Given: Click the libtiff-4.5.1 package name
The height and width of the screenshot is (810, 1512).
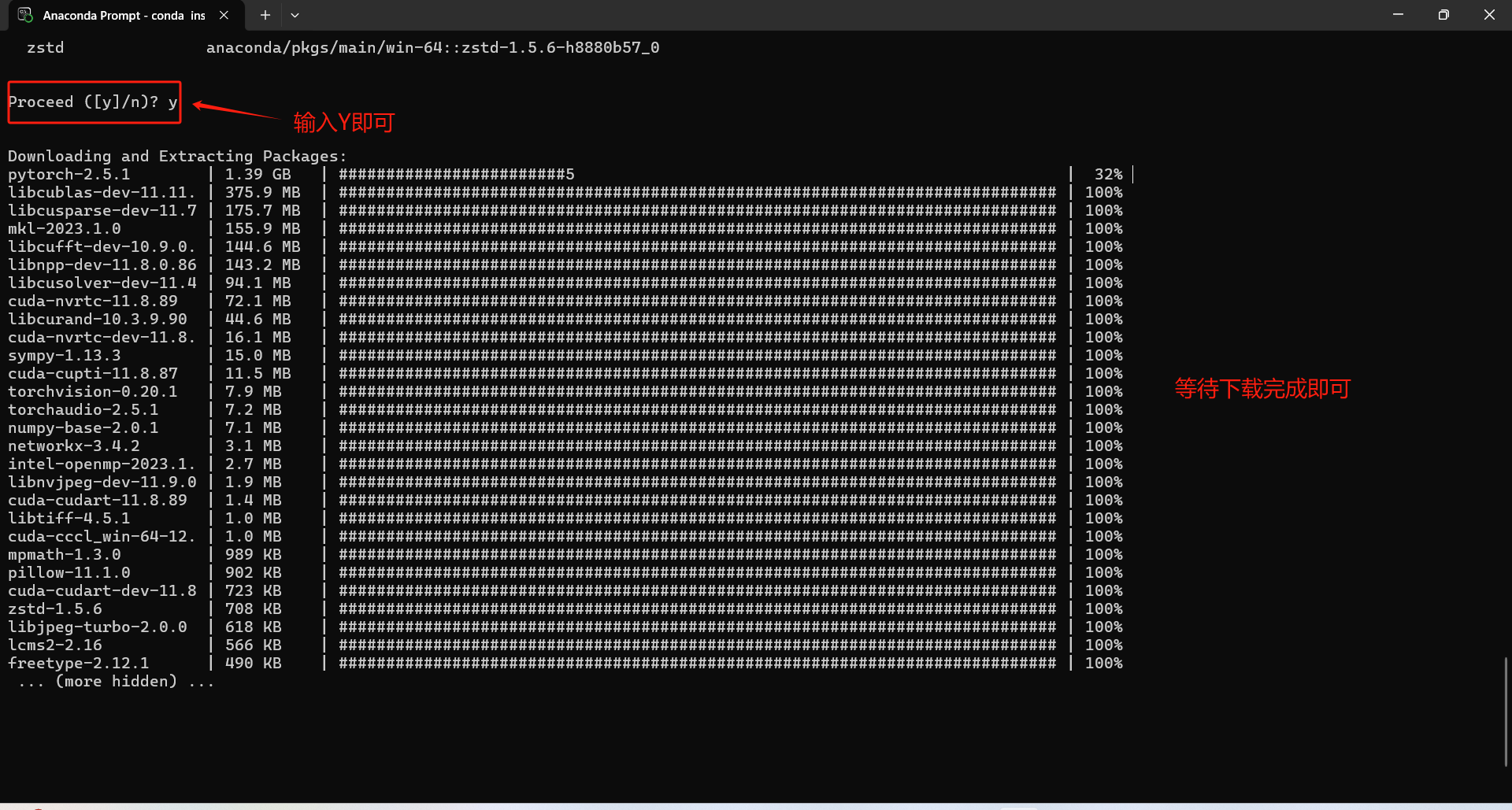Looking at the screenshot, I should pos(69,518).
